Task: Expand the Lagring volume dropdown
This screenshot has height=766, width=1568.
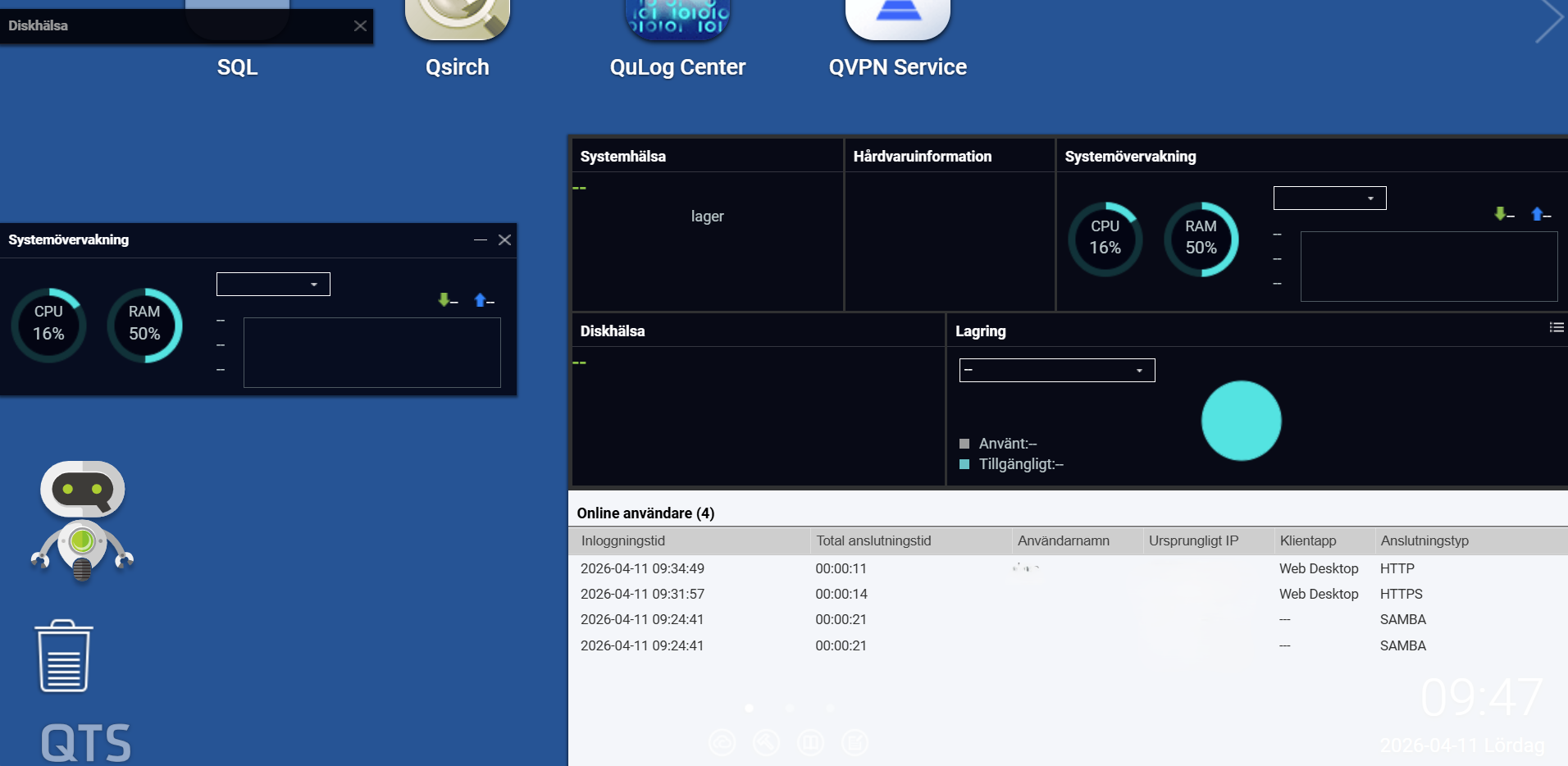Action: point(1056,371)
